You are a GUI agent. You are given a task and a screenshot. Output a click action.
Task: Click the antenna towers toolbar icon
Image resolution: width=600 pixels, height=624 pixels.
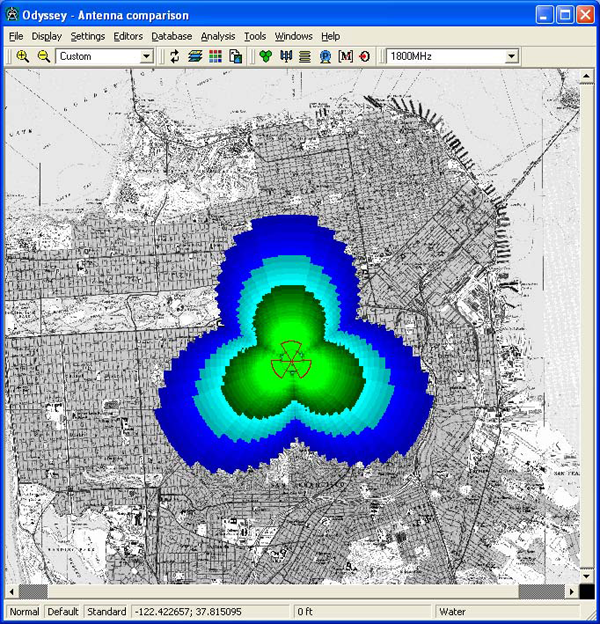point(285,57)
